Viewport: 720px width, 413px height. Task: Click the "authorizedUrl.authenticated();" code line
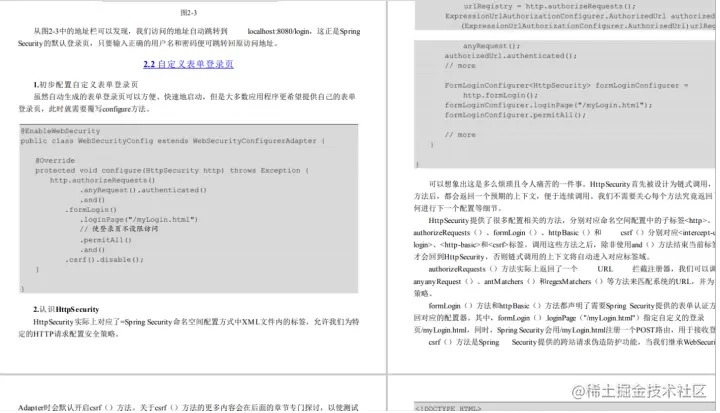510,56
